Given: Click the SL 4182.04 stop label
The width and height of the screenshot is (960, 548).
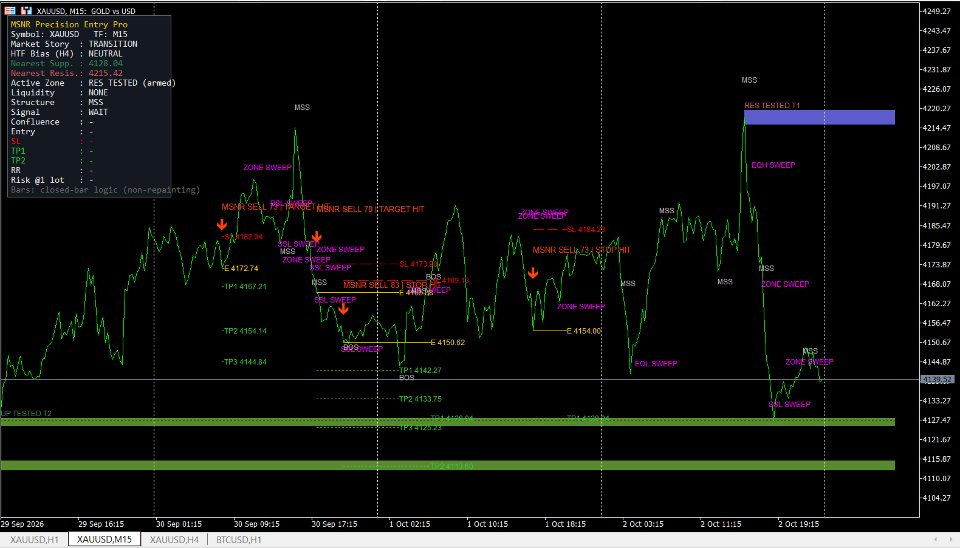Looking at the screenshot, I should coord(243,236).
